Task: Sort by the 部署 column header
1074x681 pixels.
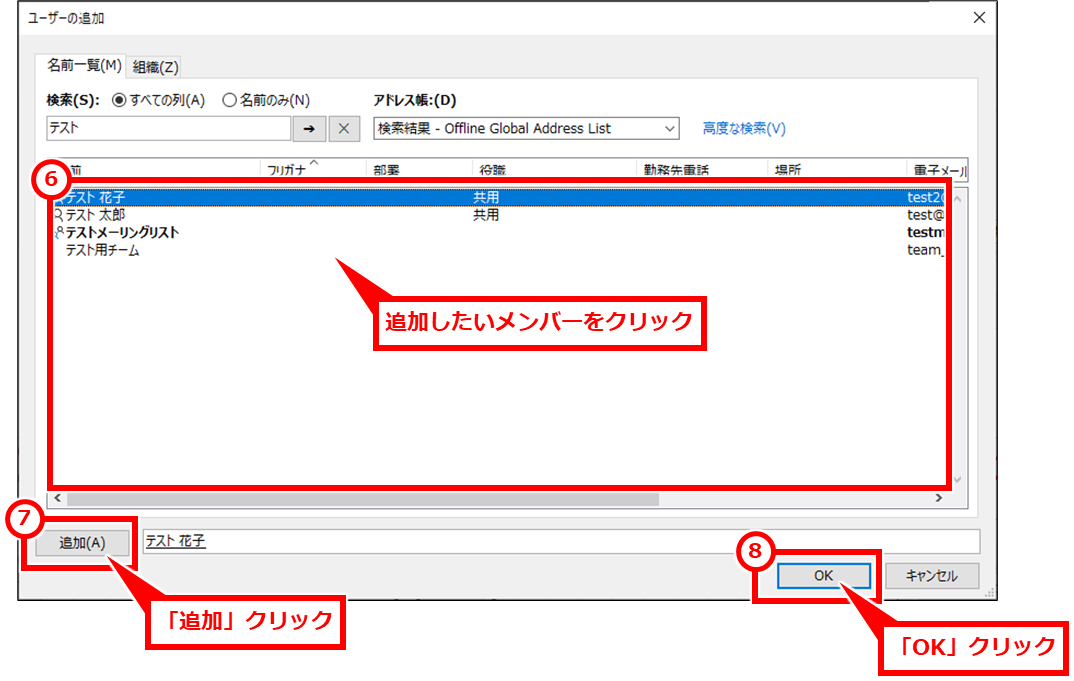Action: click(x=419, y=170)
